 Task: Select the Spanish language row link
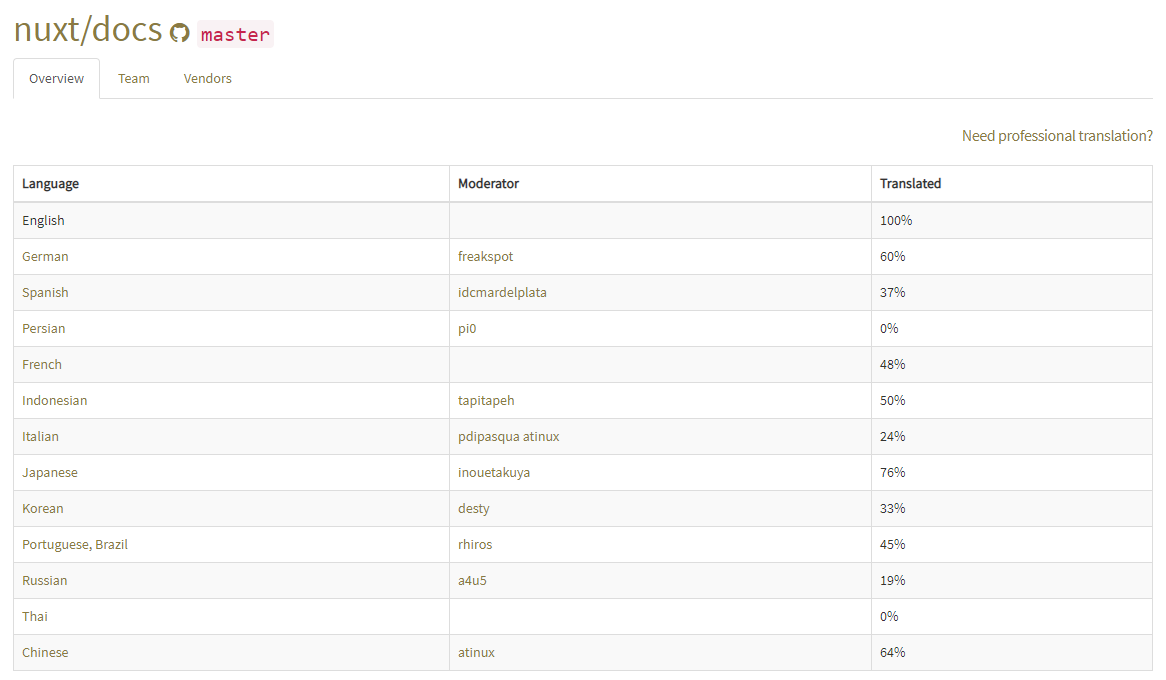(x=45, y=293)
